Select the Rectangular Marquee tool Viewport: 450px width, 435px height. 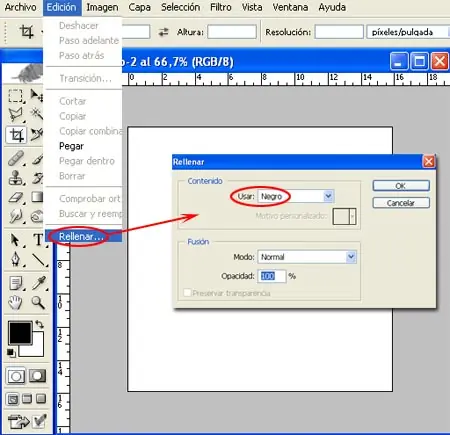[15, 96]
